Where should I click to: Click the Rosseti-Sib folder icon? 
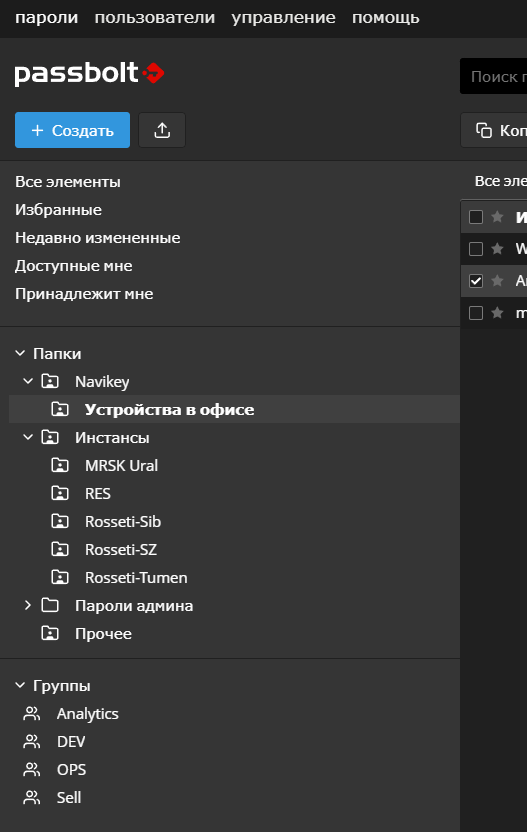point(60,522)
